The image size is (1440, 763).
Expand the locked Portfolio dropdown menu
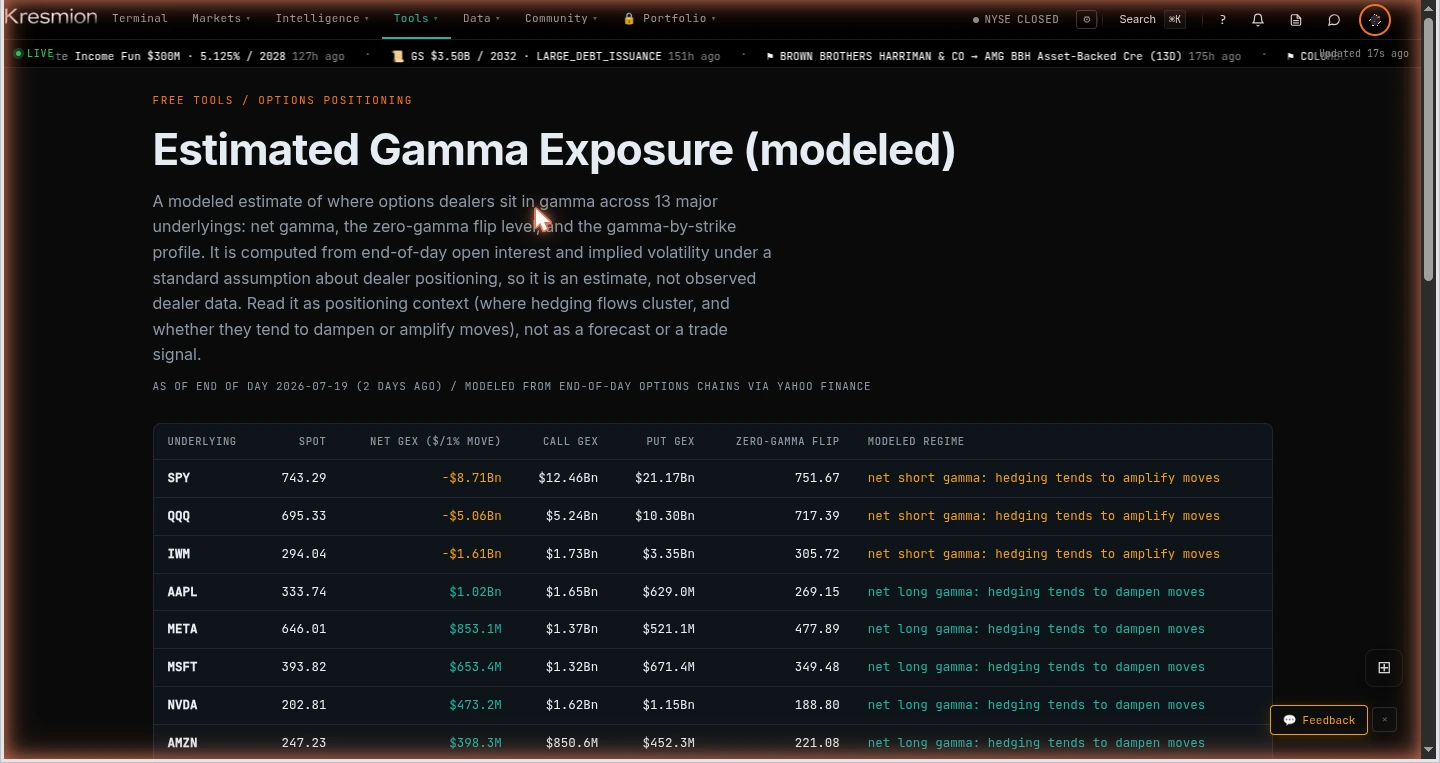pyautogui.click(x=669, y=18)
